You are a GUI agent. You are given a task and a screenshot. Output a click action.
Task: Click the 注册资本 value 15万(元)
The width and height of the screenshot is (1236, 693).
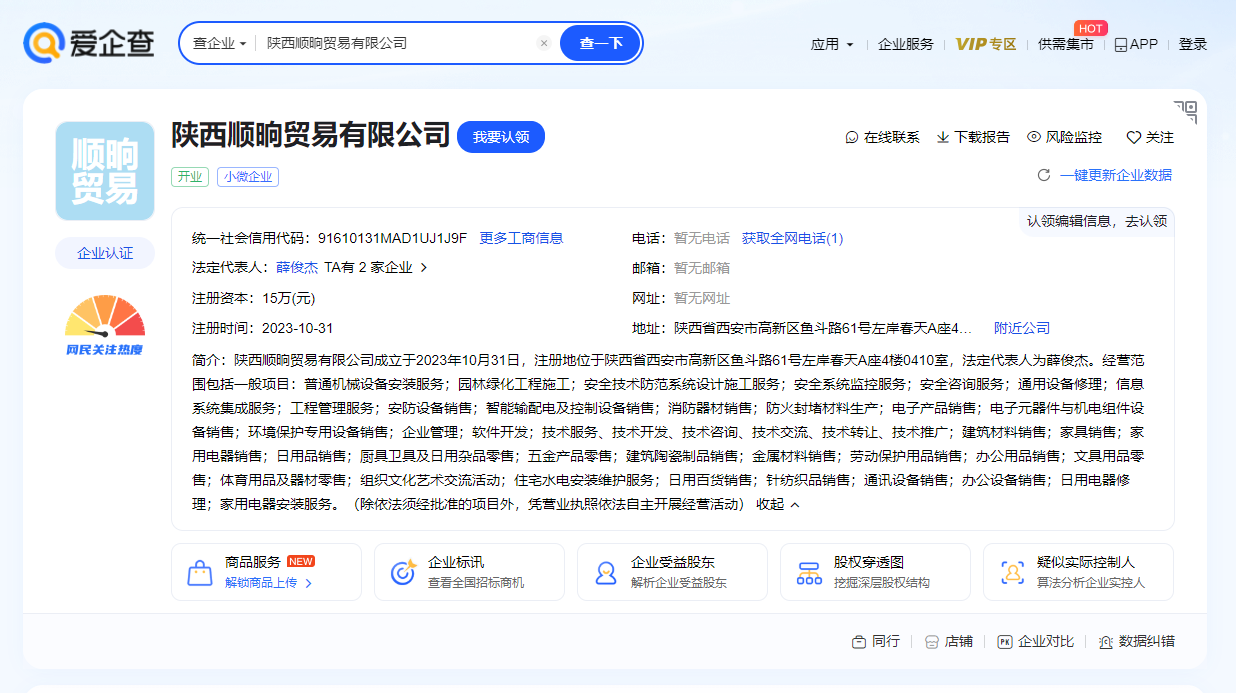coord(289,298)
